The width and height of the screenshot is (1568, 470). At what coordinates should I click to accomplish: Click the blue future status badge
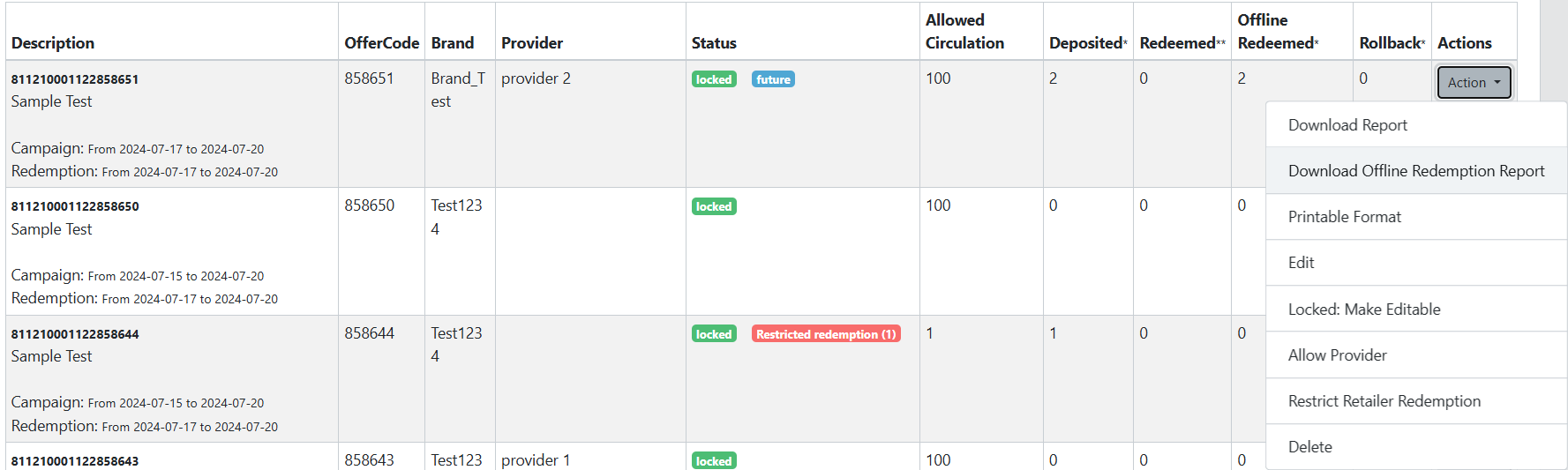773,79
